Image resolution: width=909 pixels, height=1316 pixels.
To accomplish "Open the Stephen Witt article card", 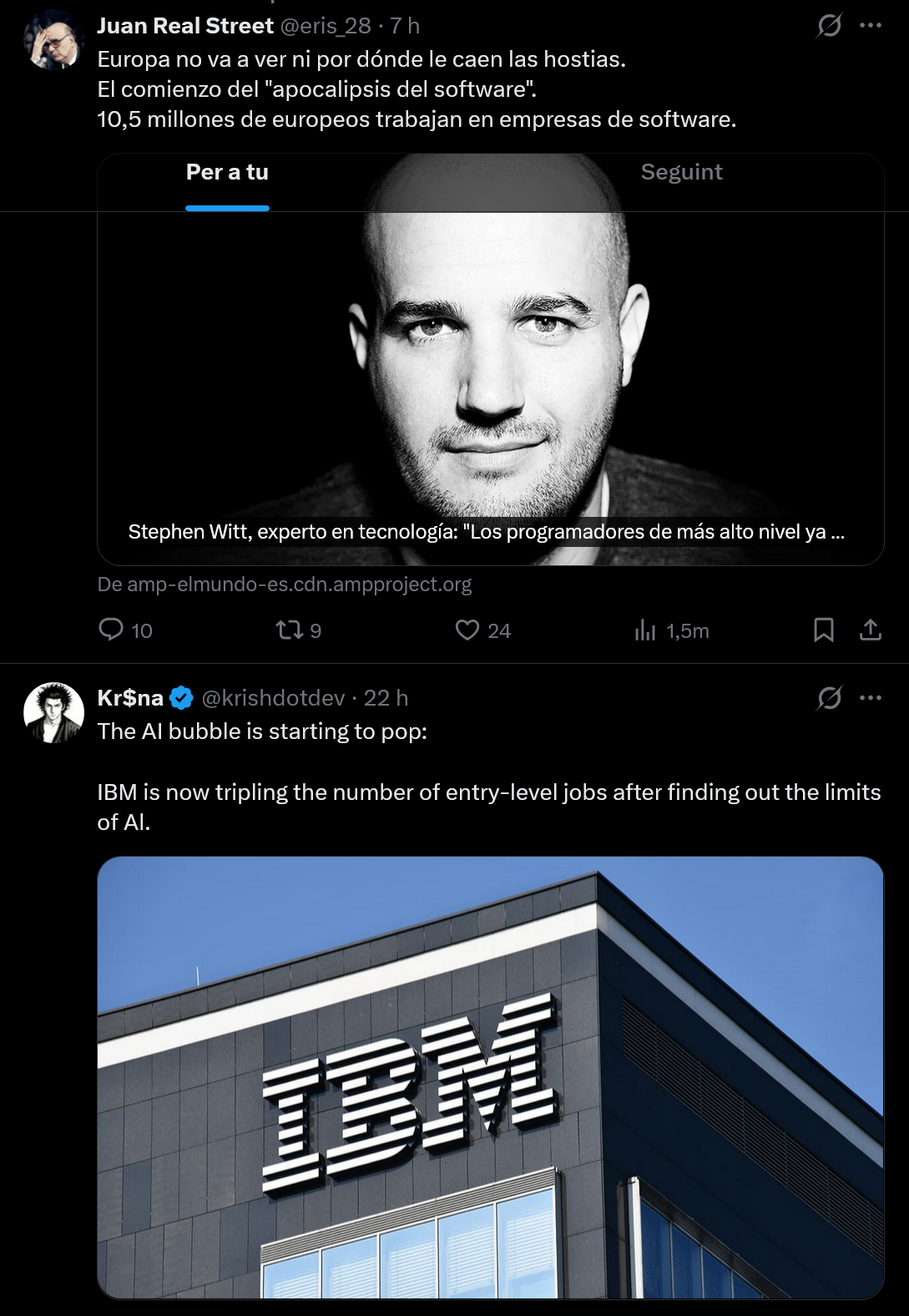I will (491, 376).
